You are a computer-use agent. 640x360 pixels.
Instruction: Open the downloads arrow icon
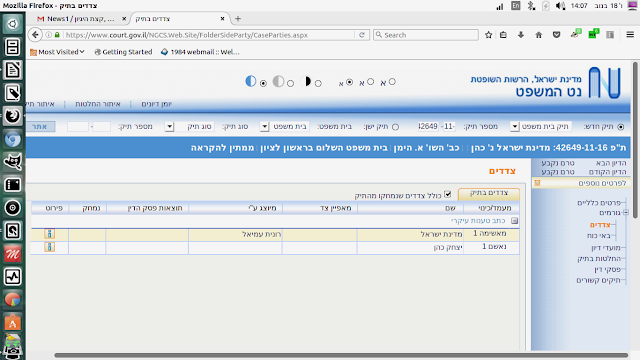point(521,35)
